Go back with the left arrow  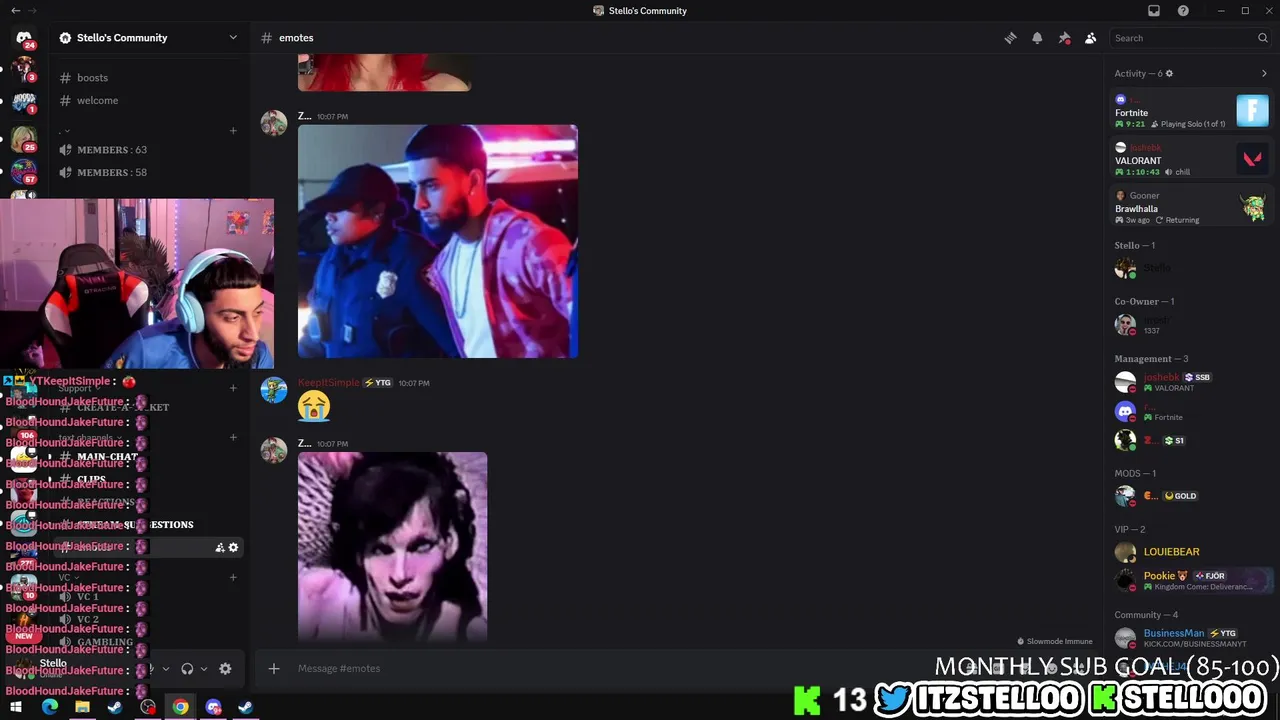(x=15, y=11)
